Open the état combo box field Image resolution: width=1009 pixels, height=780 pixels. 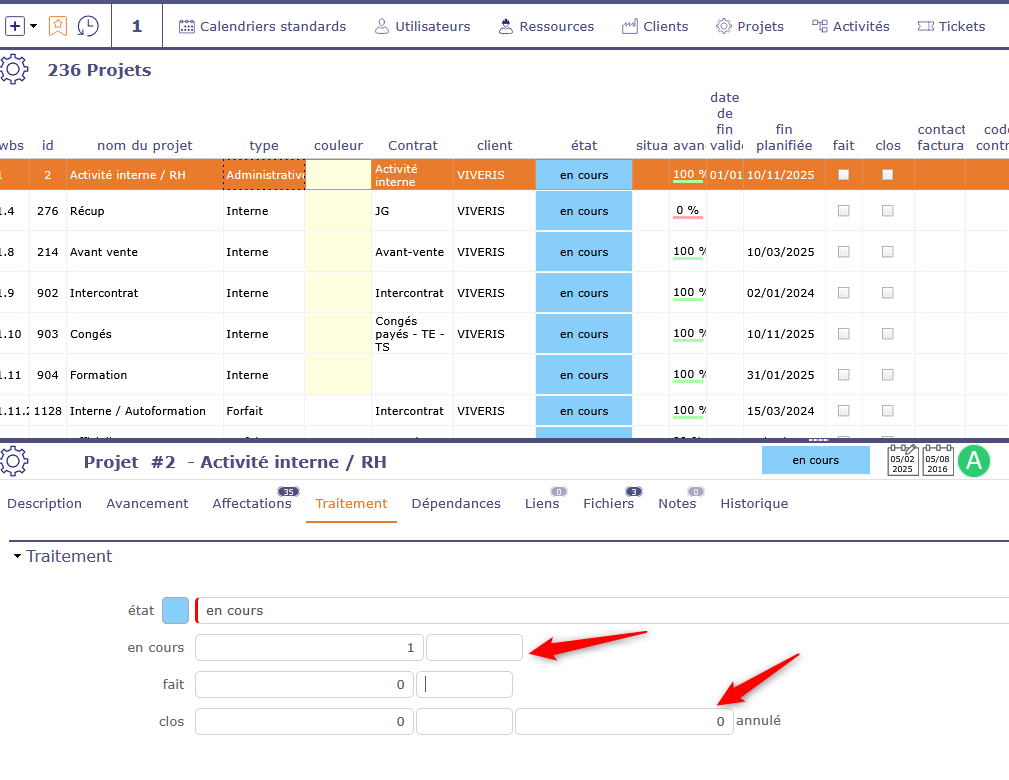pos(600,610)
